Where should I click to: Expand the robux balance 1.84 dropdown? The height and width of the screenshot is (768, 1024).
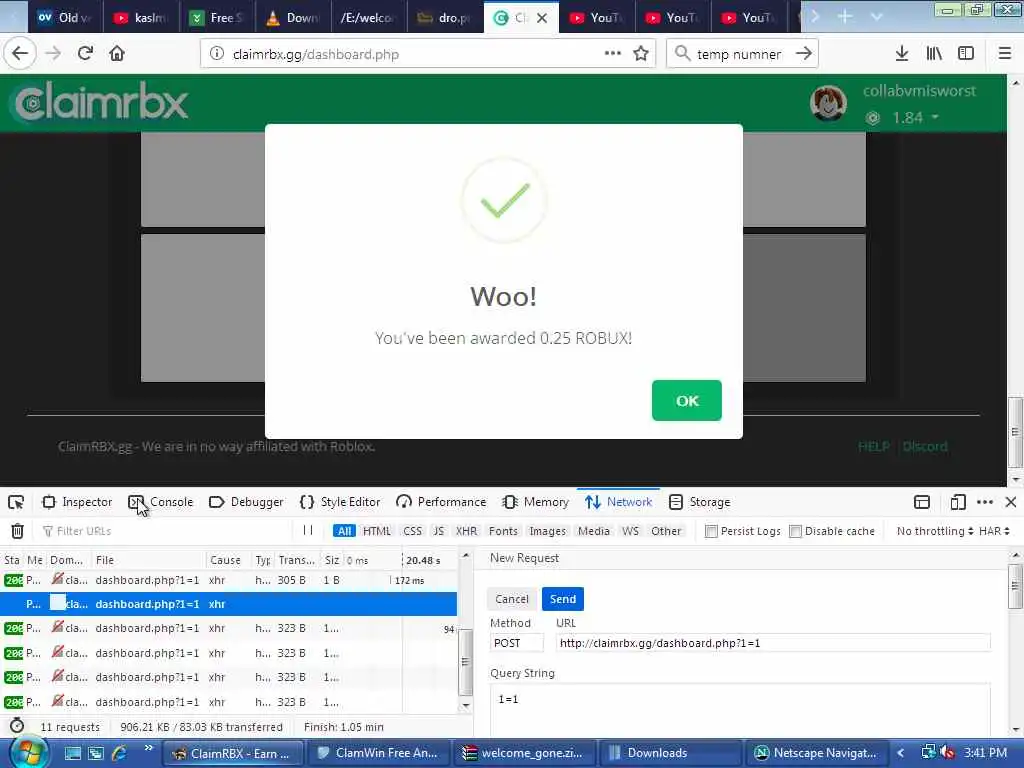click(x=935, y=117)
